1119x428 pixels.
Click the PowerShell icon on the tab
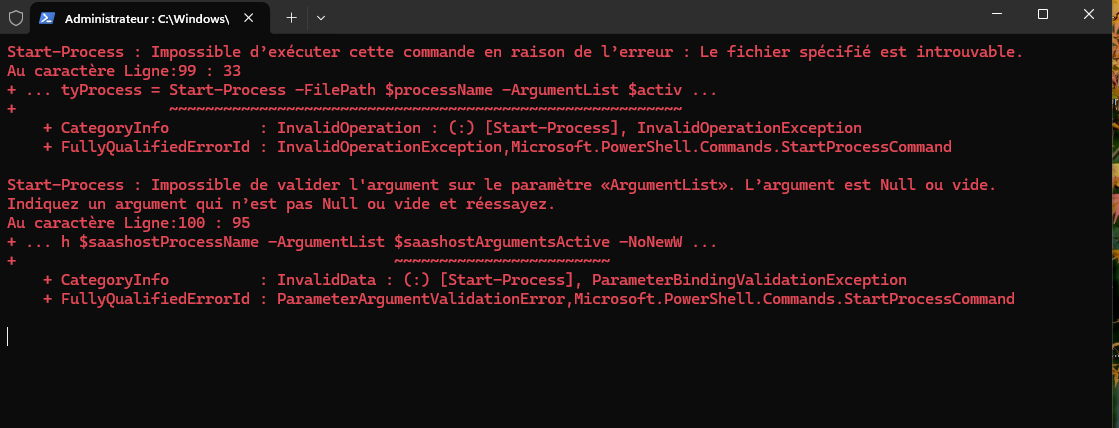pos(48,18)
